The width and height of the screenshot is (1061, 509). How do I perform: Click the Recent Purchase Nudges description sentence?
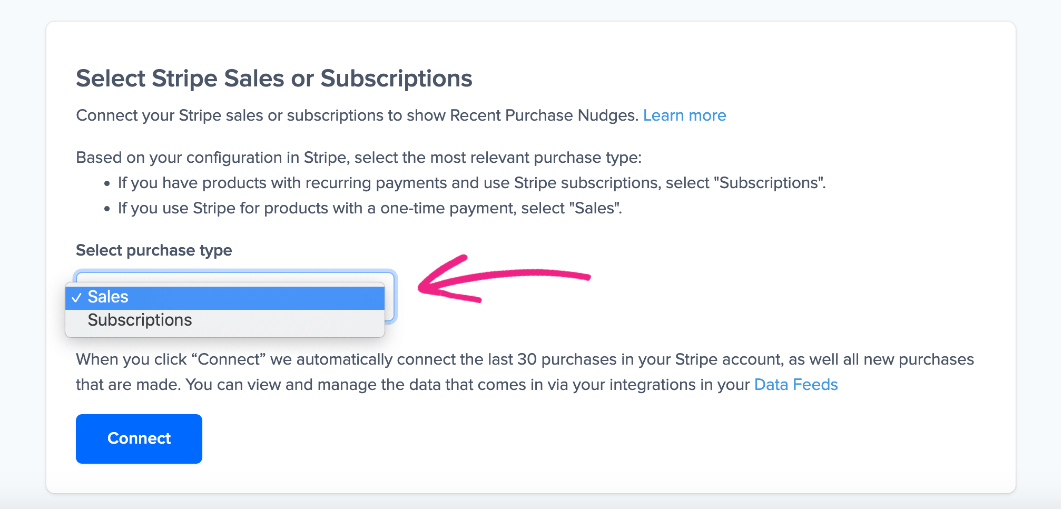tap(357, 115)
